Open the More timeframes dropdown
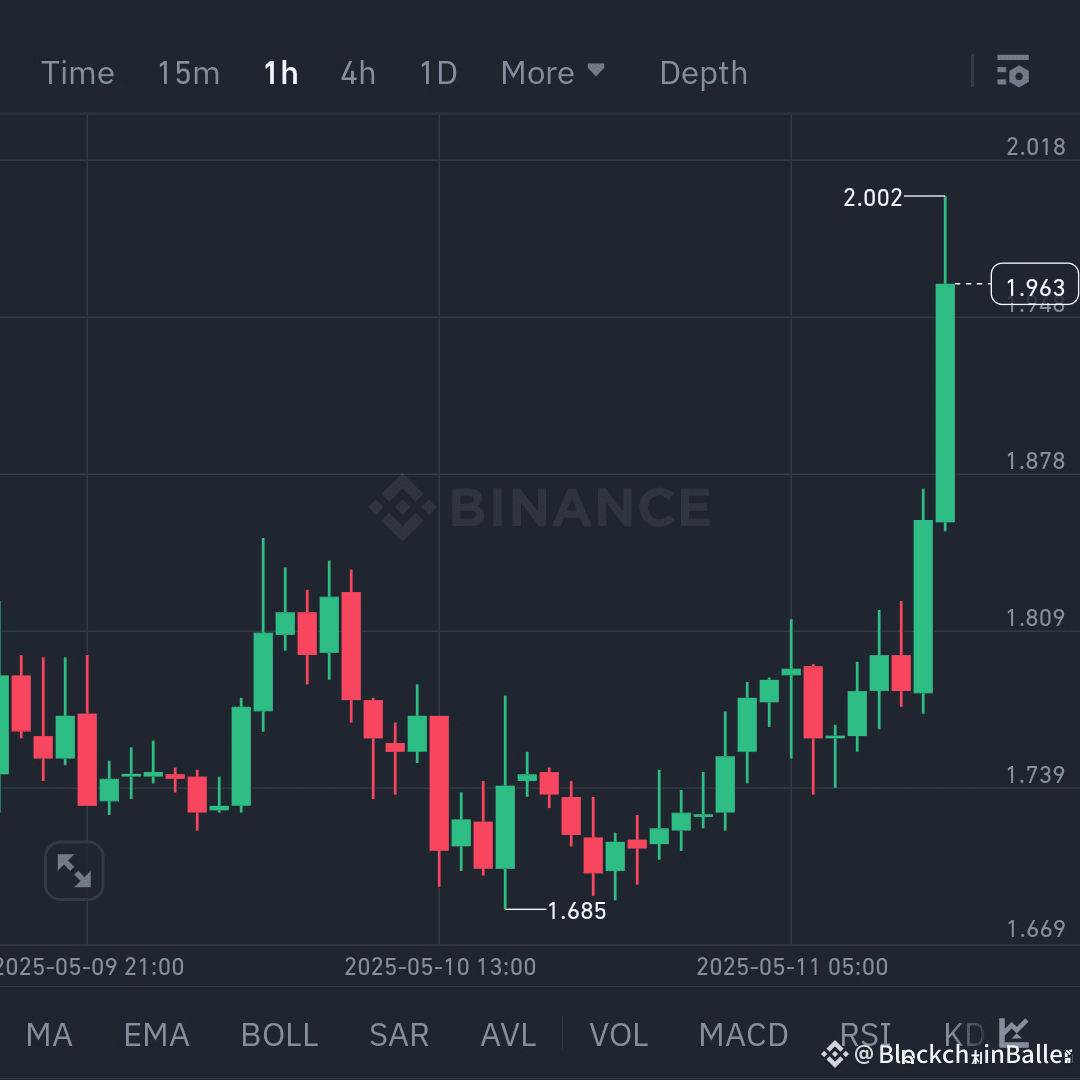The height and width of the screenshot is (1080, 1080). coord(554,72)
